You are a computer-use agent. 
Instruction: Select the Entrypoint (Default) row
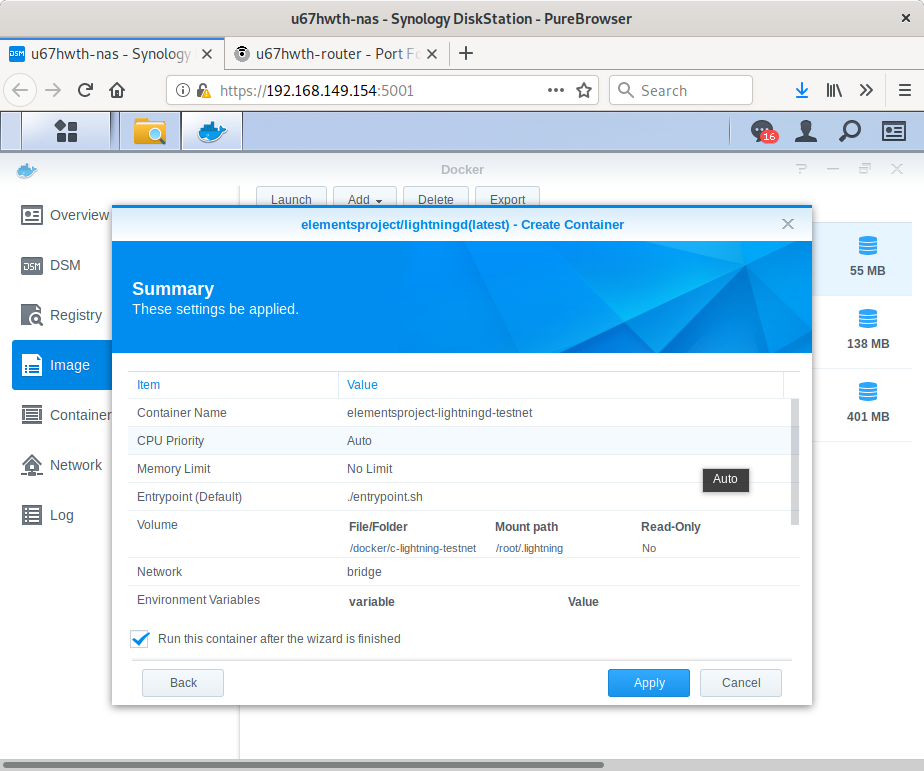pos(460,497)
